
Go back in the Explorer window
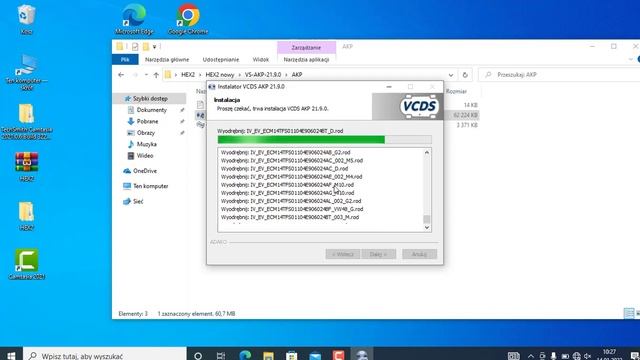pyautogui.click(x=121, y=75)
